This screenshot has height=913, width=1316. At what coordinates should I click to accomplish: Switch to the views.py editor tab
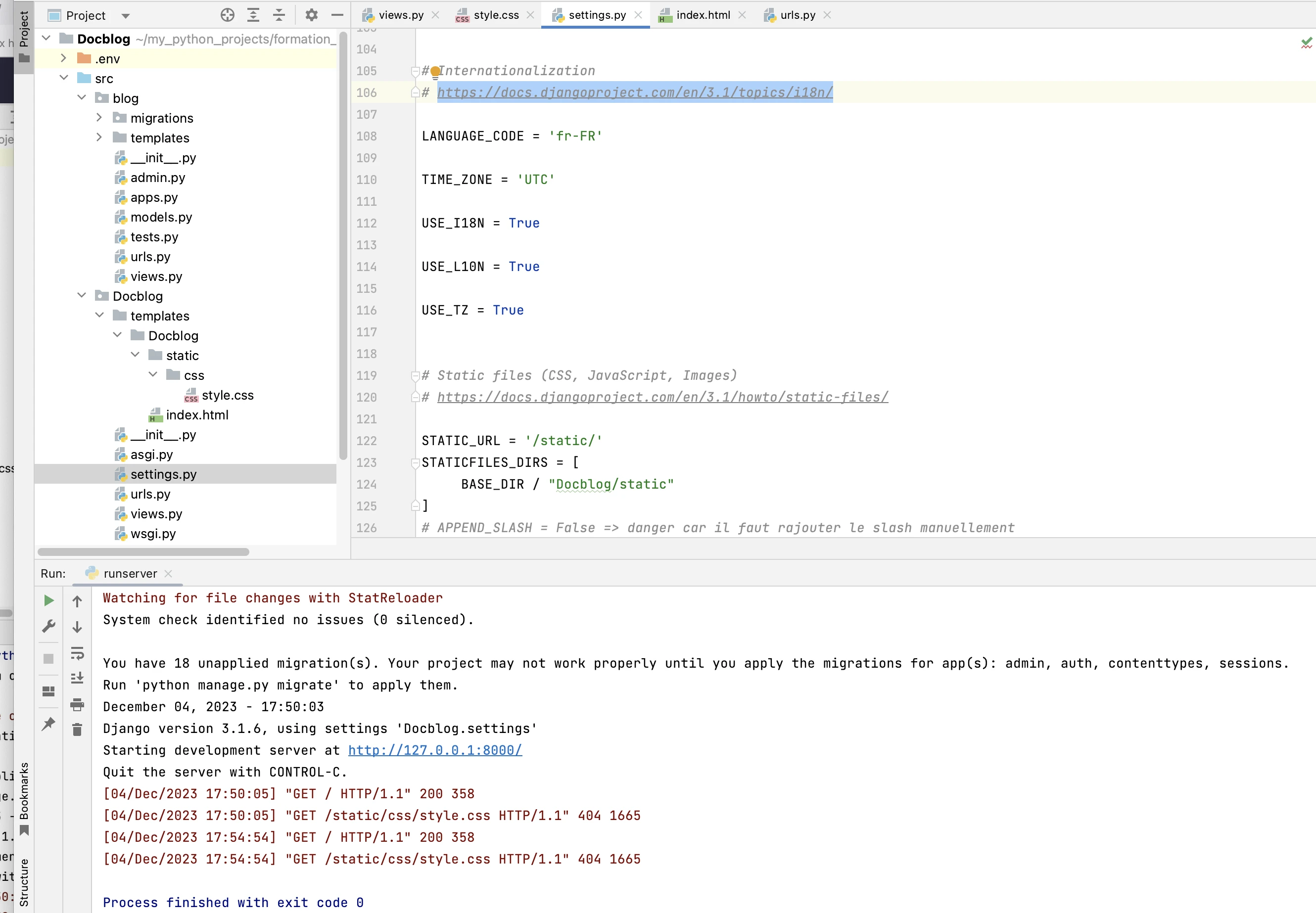[x=401, y=15]
